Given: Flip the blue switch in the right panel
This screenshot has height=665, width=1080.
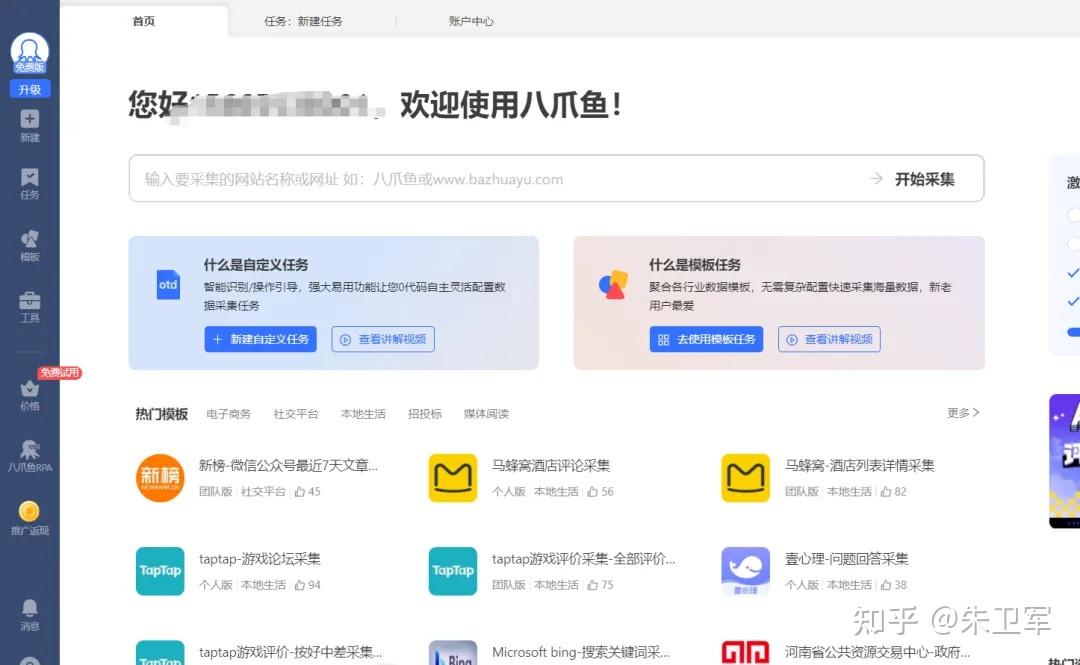Looking at the screenshot, I should click(1074, 332).
